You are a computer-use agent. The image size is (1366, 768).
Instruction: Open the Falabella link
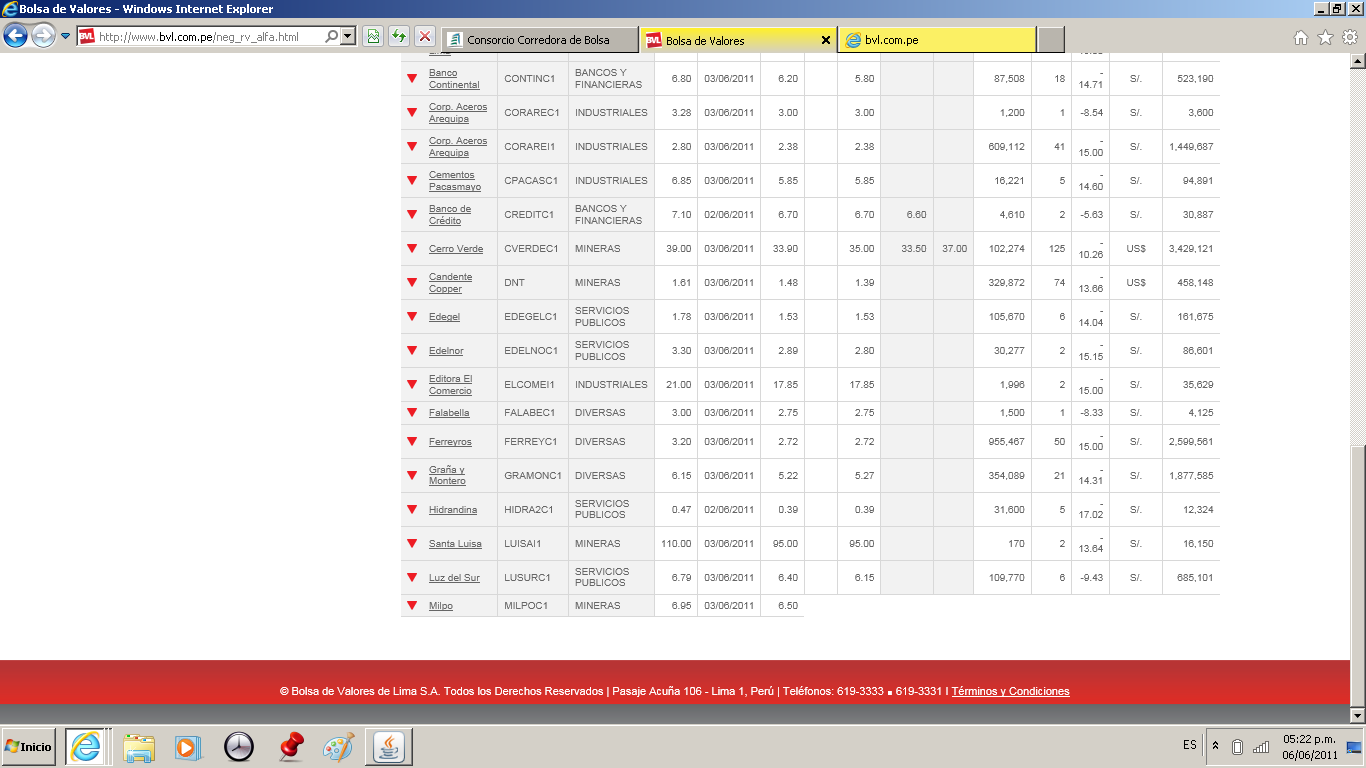pos(449,413)
